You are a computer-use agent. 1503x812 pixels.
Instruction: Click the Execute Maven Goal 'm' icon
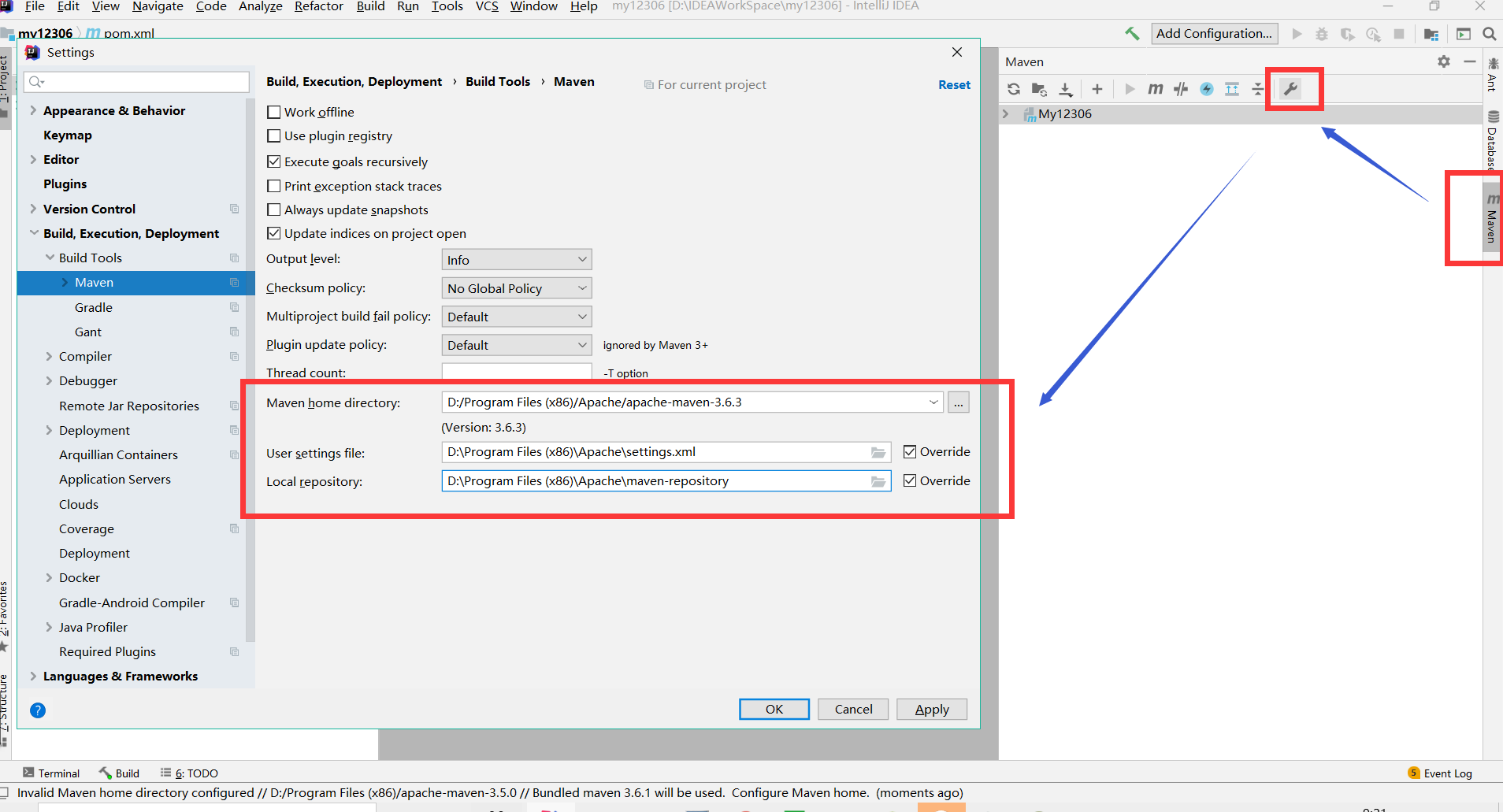[x=1155, y=89]
